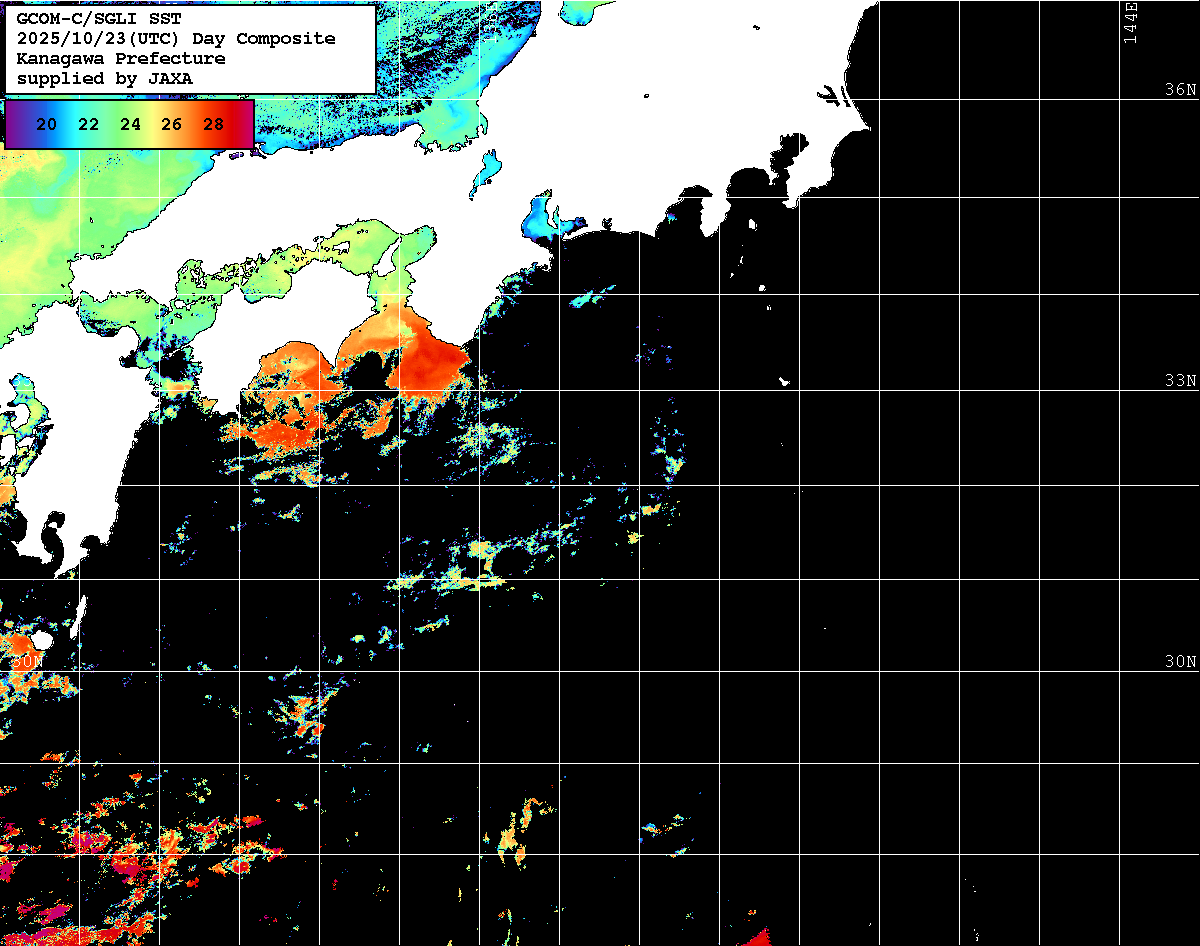Screen dimensions: 1200x946
Task: Click the 33N latitude label
Action: tap(1180, 381)
